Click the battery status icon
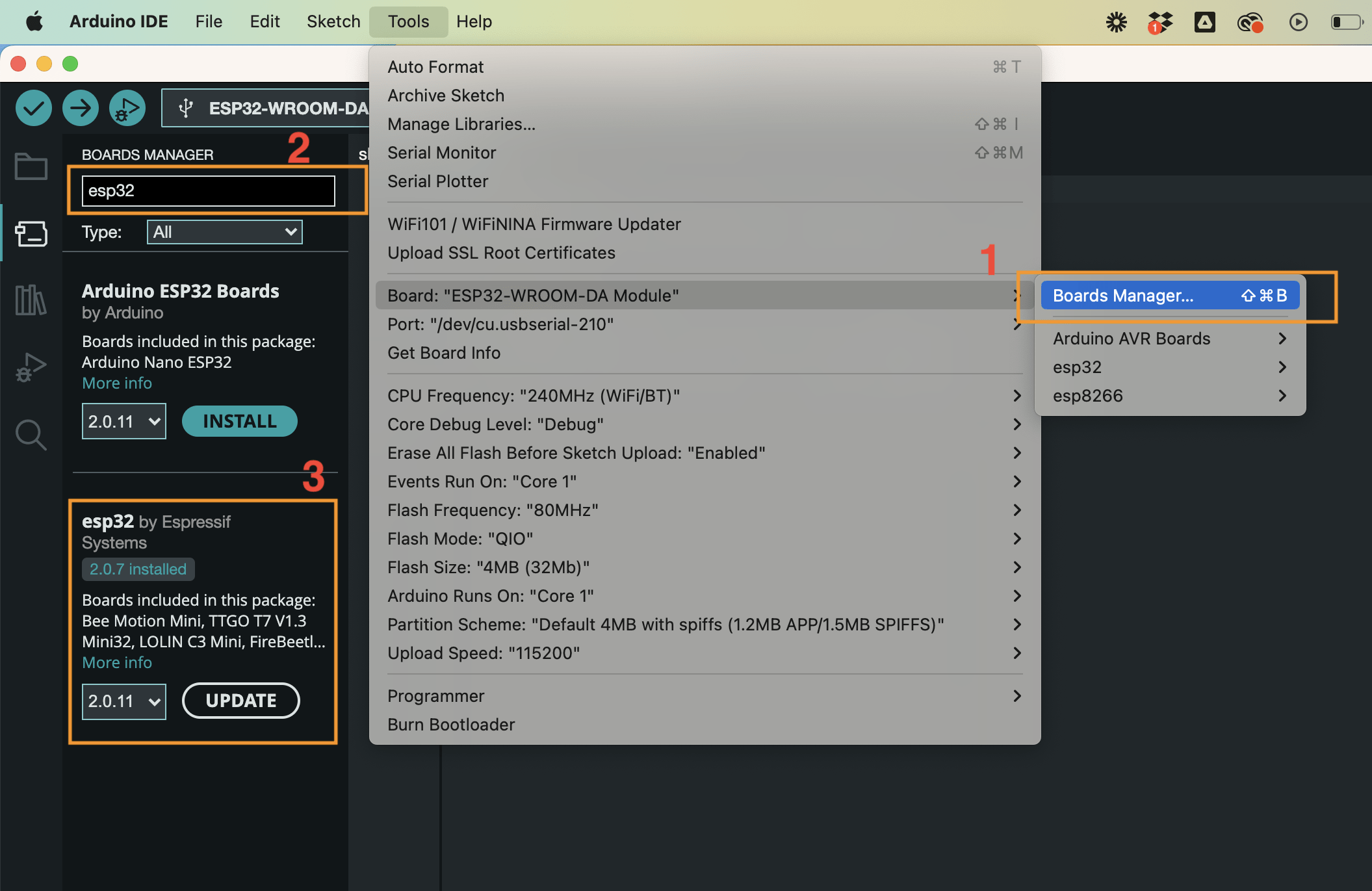This screenshot has width=1372, height=891. (x=1346, y=22)
